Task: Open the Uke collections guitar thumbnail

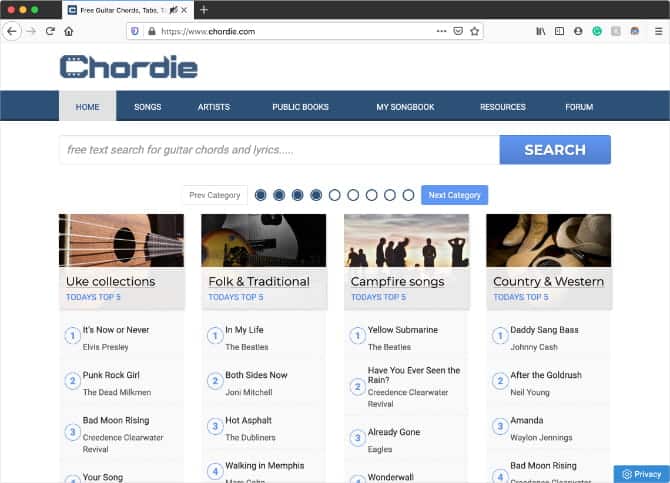Action: [121, 240]
